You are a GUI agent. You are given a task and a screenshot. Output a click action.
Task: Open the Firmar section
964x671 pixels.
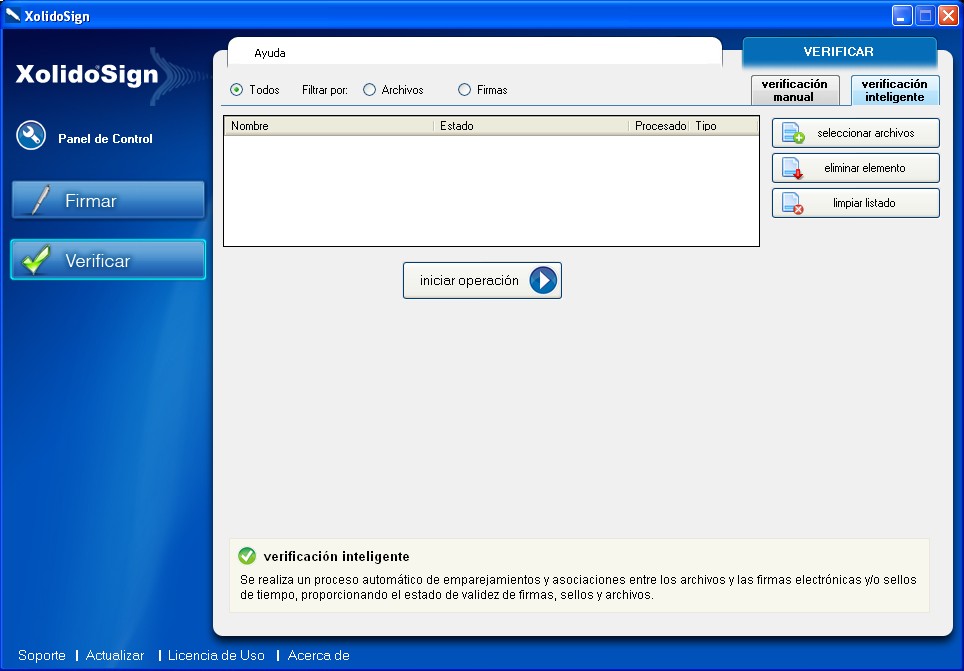click(x=108, y=200)
